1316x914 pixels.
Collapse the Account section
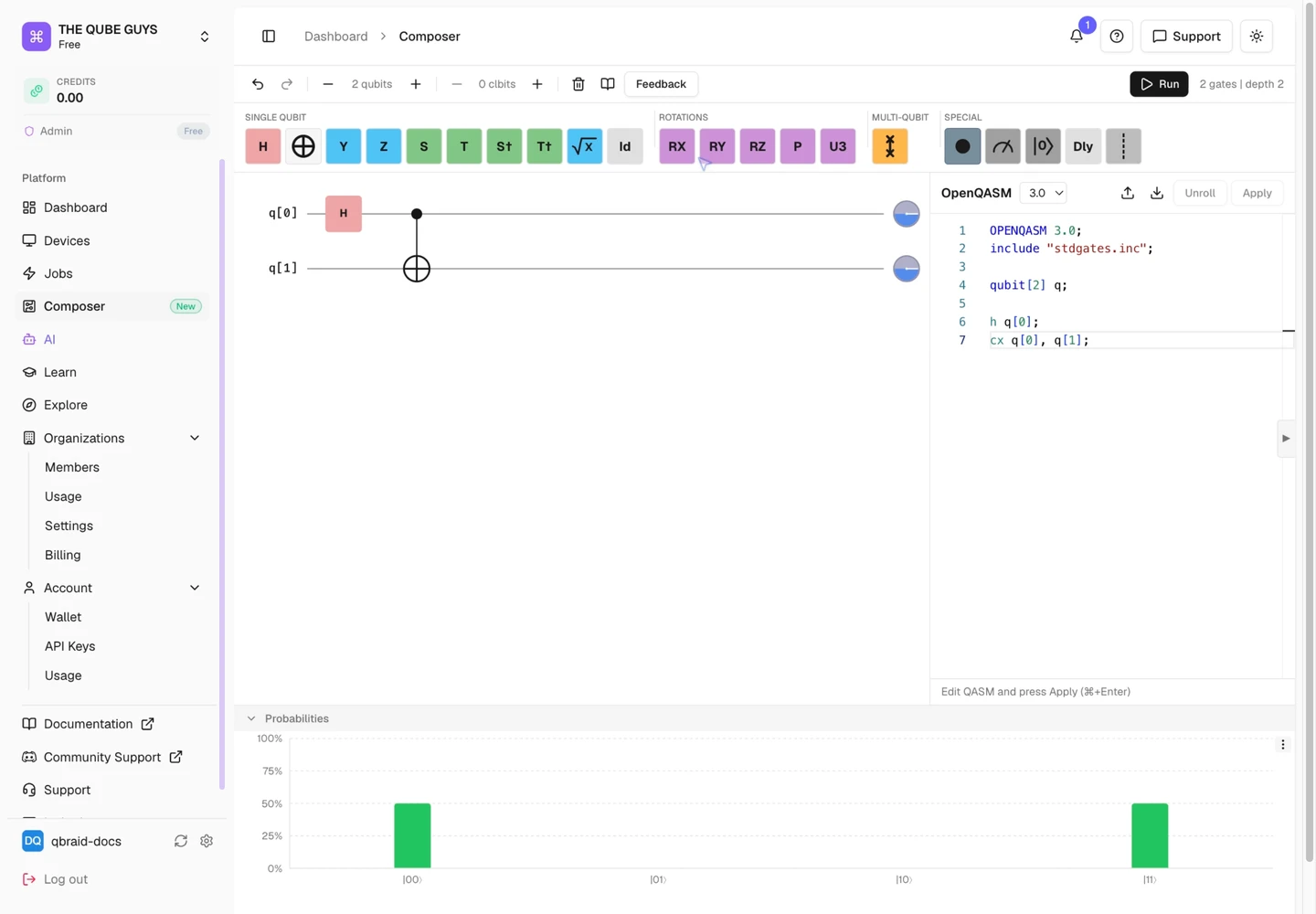click(x=195, y=588)
